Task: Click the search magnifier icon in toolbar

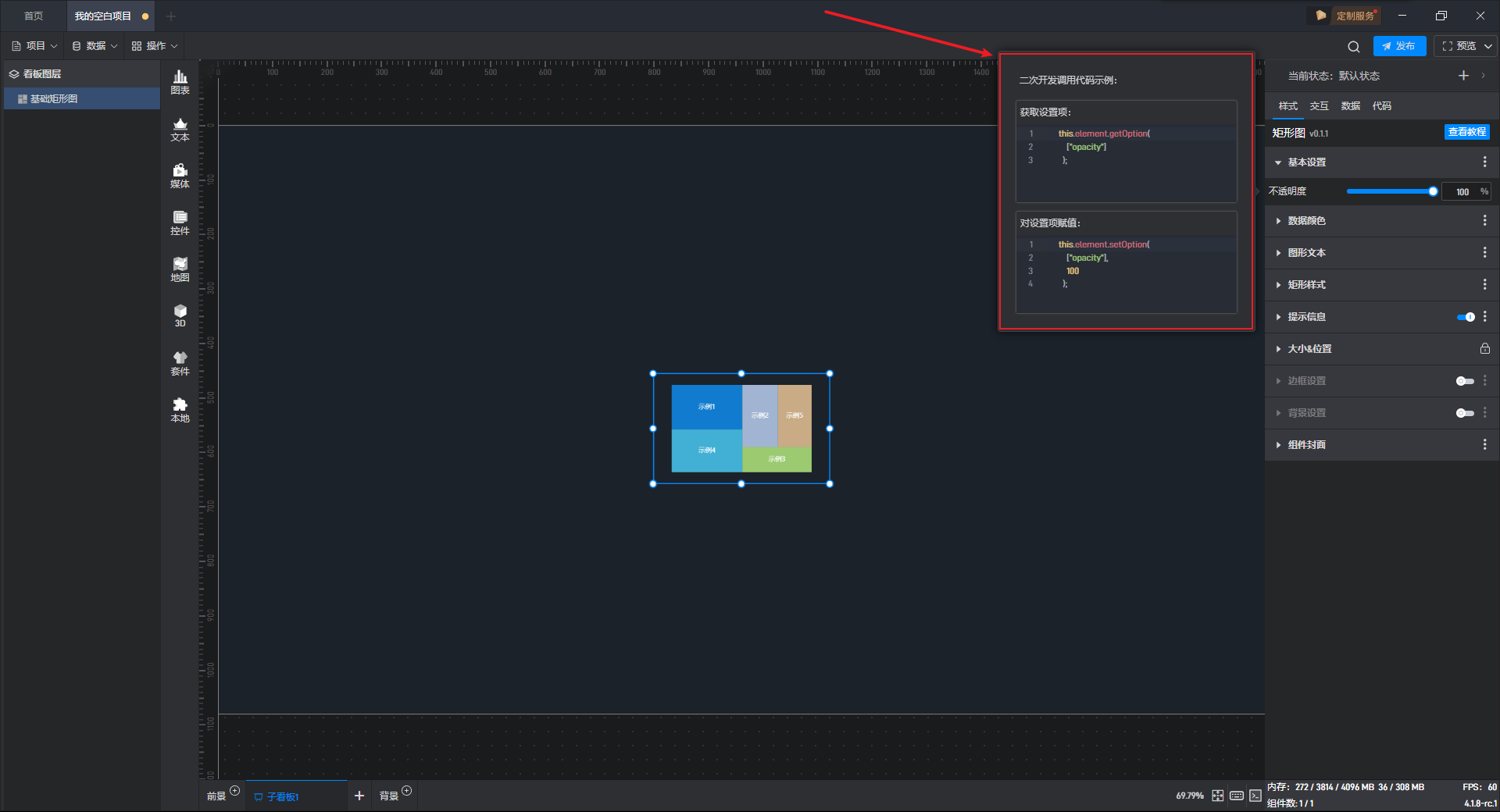Action: [x=1353, y=47]
